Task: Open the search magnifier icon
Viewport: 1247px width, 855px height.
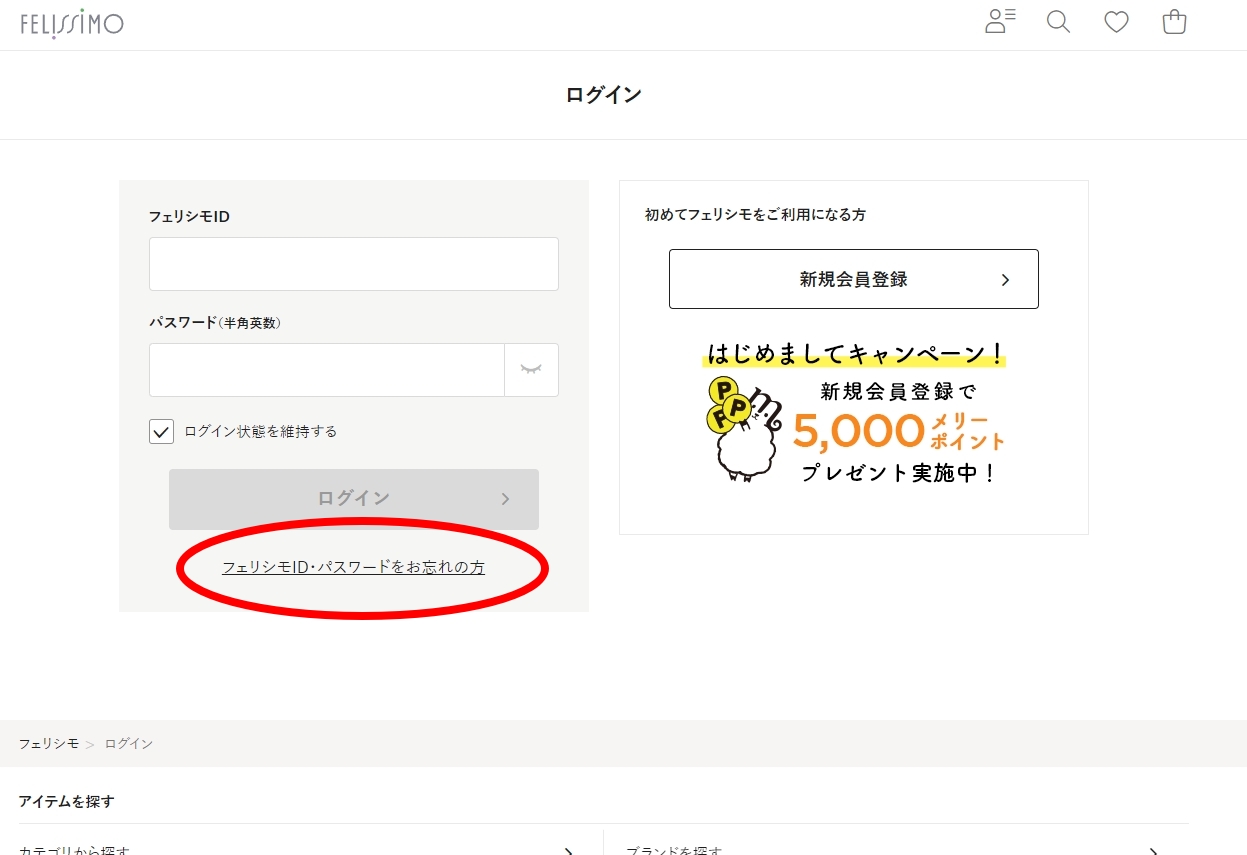Action: [1058, 21]
